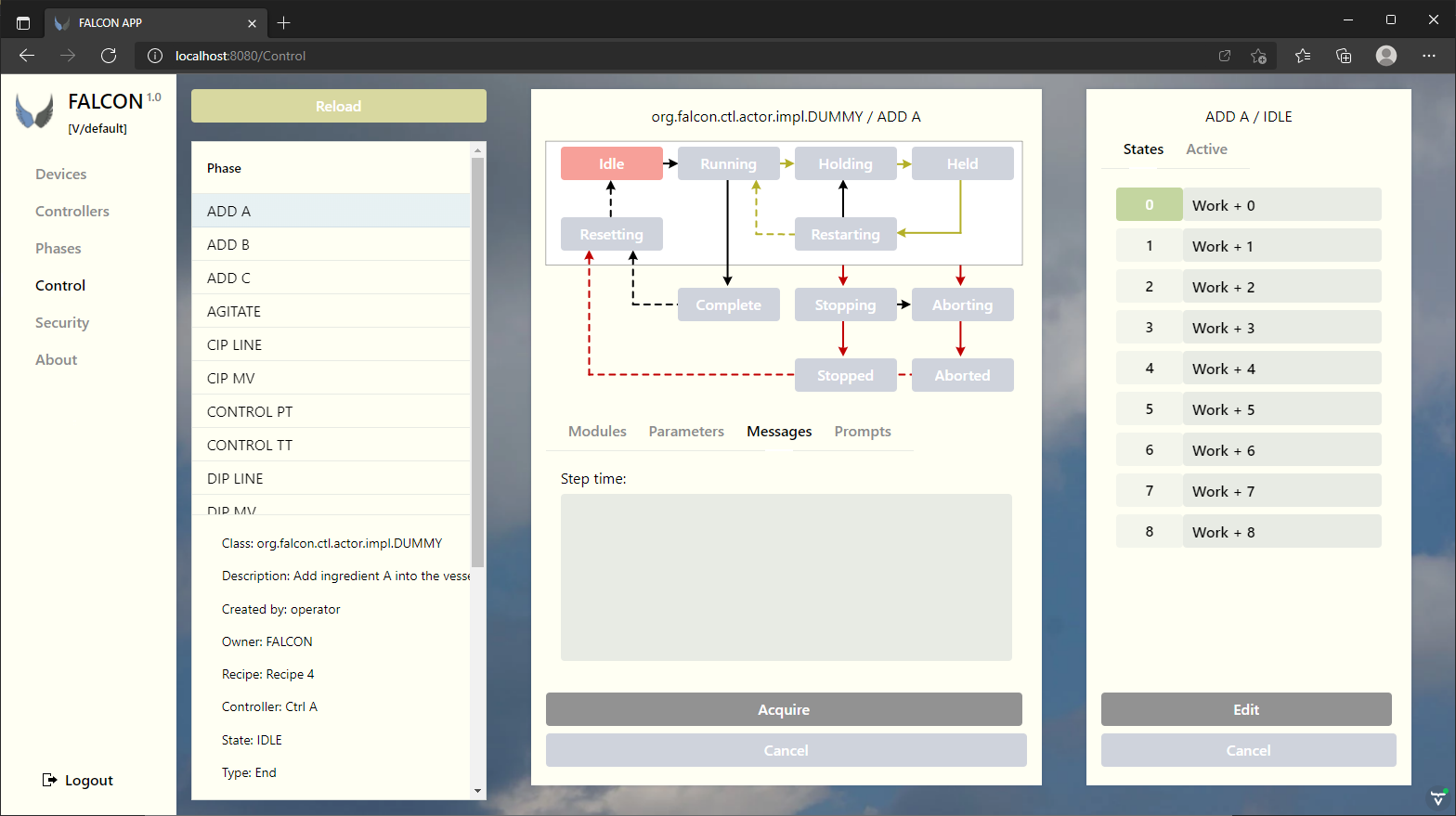Image resolution: width=1456 pixels, height=816 pixels.
Task: Switch to the Active tab
Action: point(1206,149)
